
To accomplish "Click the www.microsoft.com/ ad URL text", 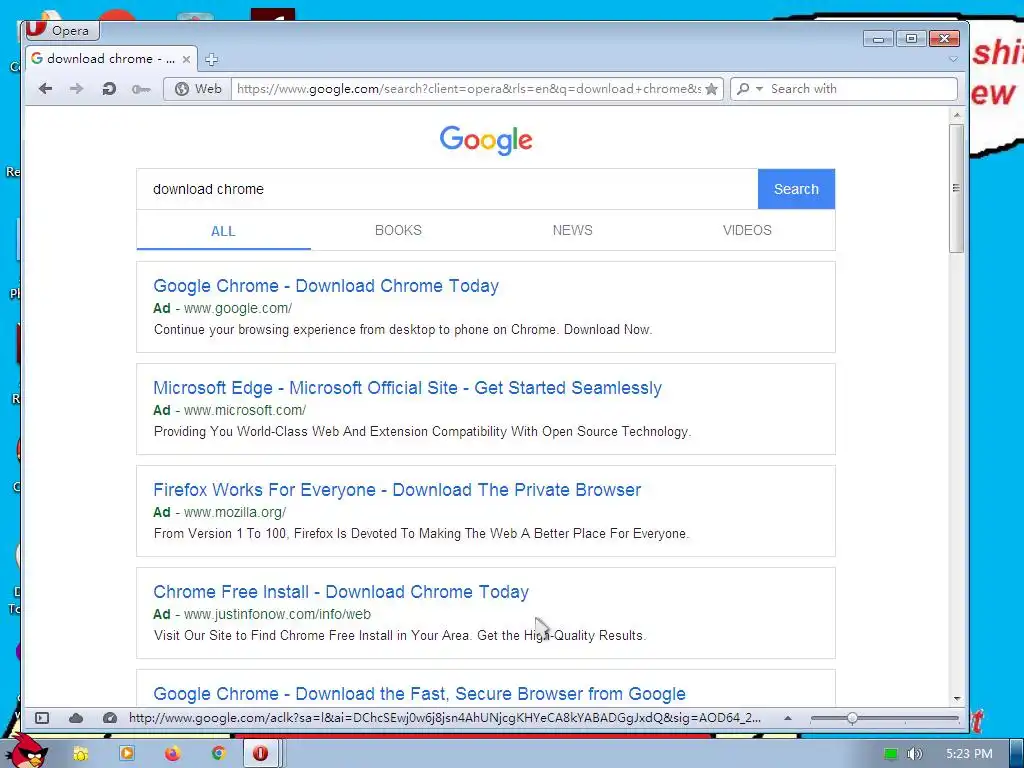I will click(x=244, y=410).
